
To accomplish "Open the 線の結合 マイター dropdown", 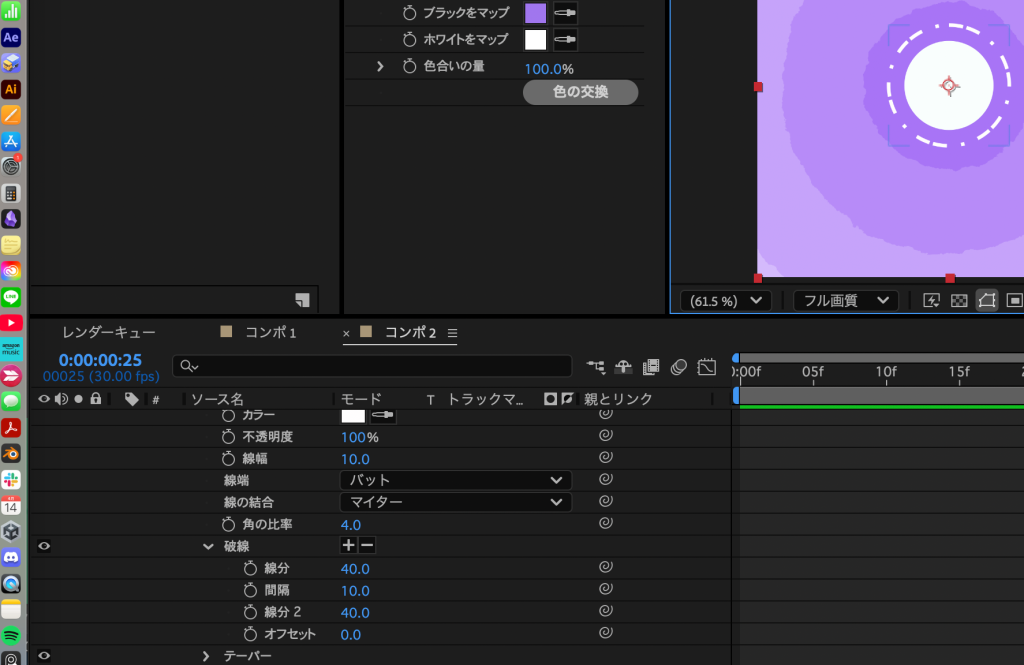I will (x=455, y=502).
